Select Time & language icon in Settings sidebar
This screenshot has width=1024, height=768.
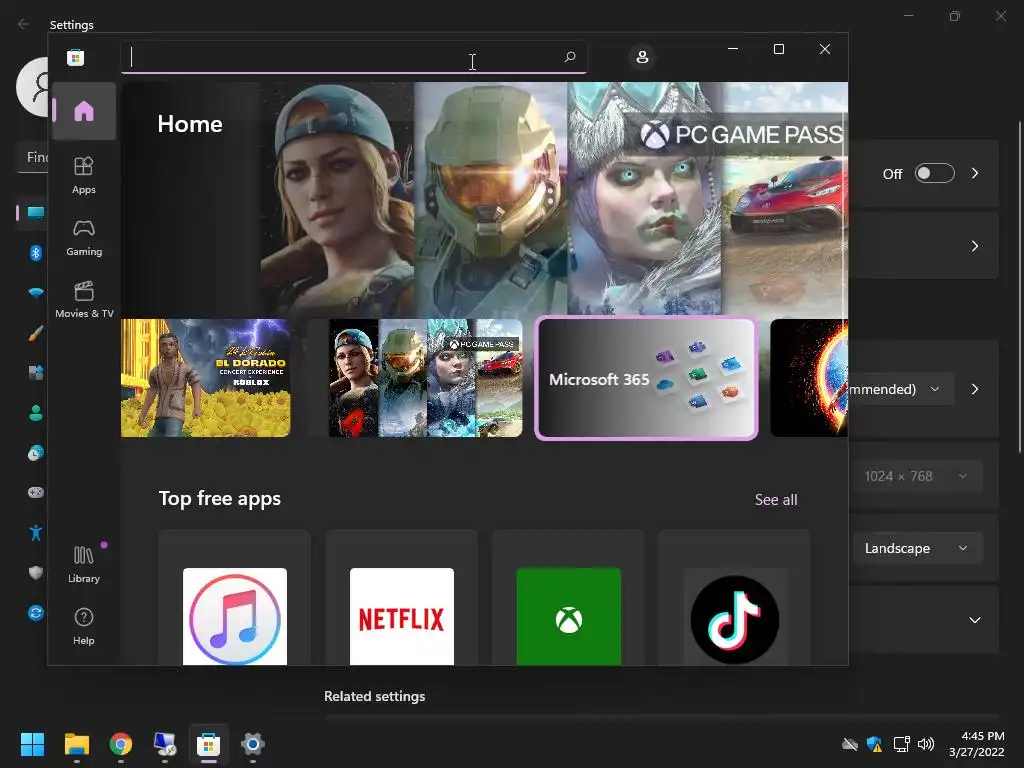click(35, 453)
